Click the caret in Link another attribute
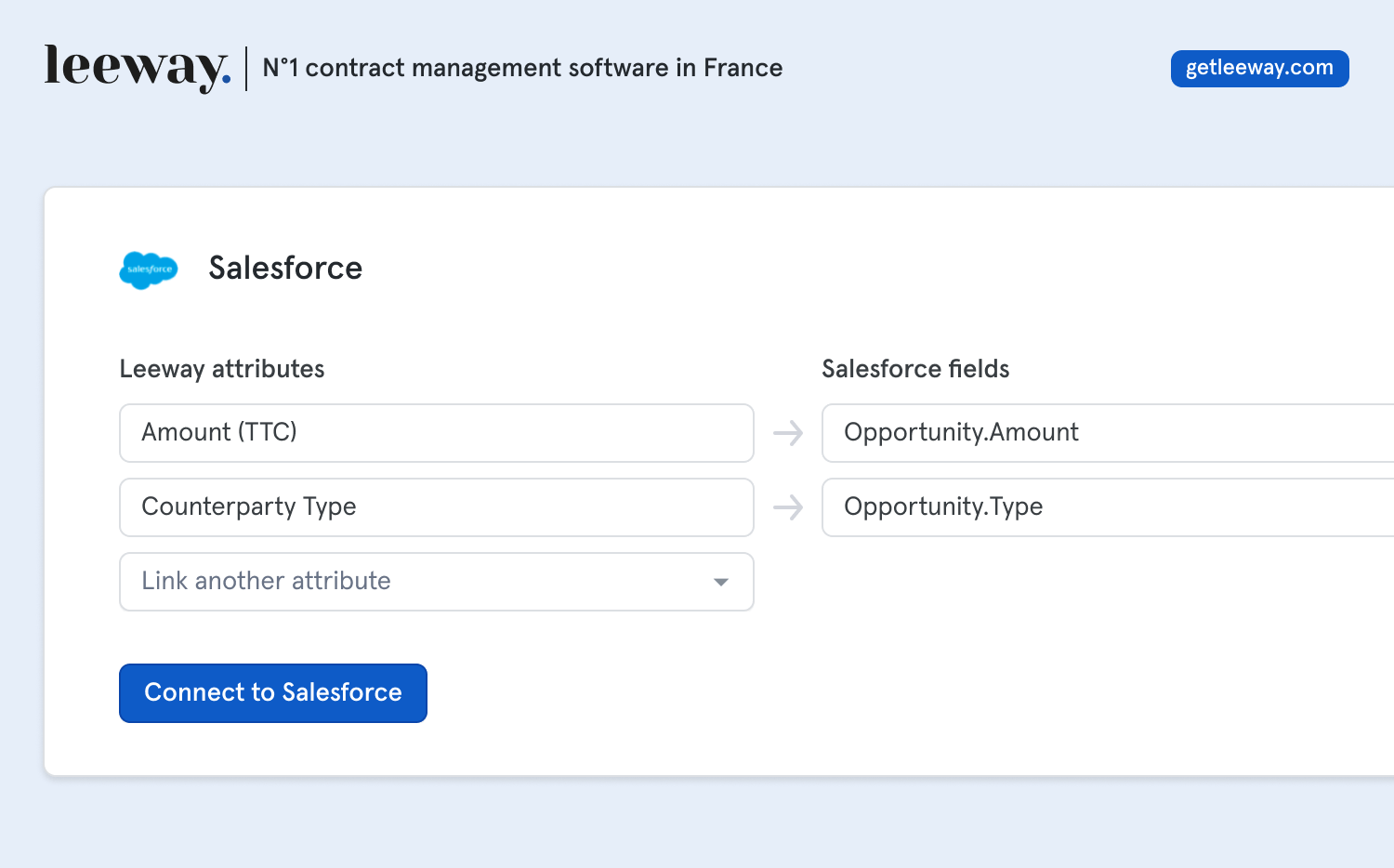 (x=720, y=582)
